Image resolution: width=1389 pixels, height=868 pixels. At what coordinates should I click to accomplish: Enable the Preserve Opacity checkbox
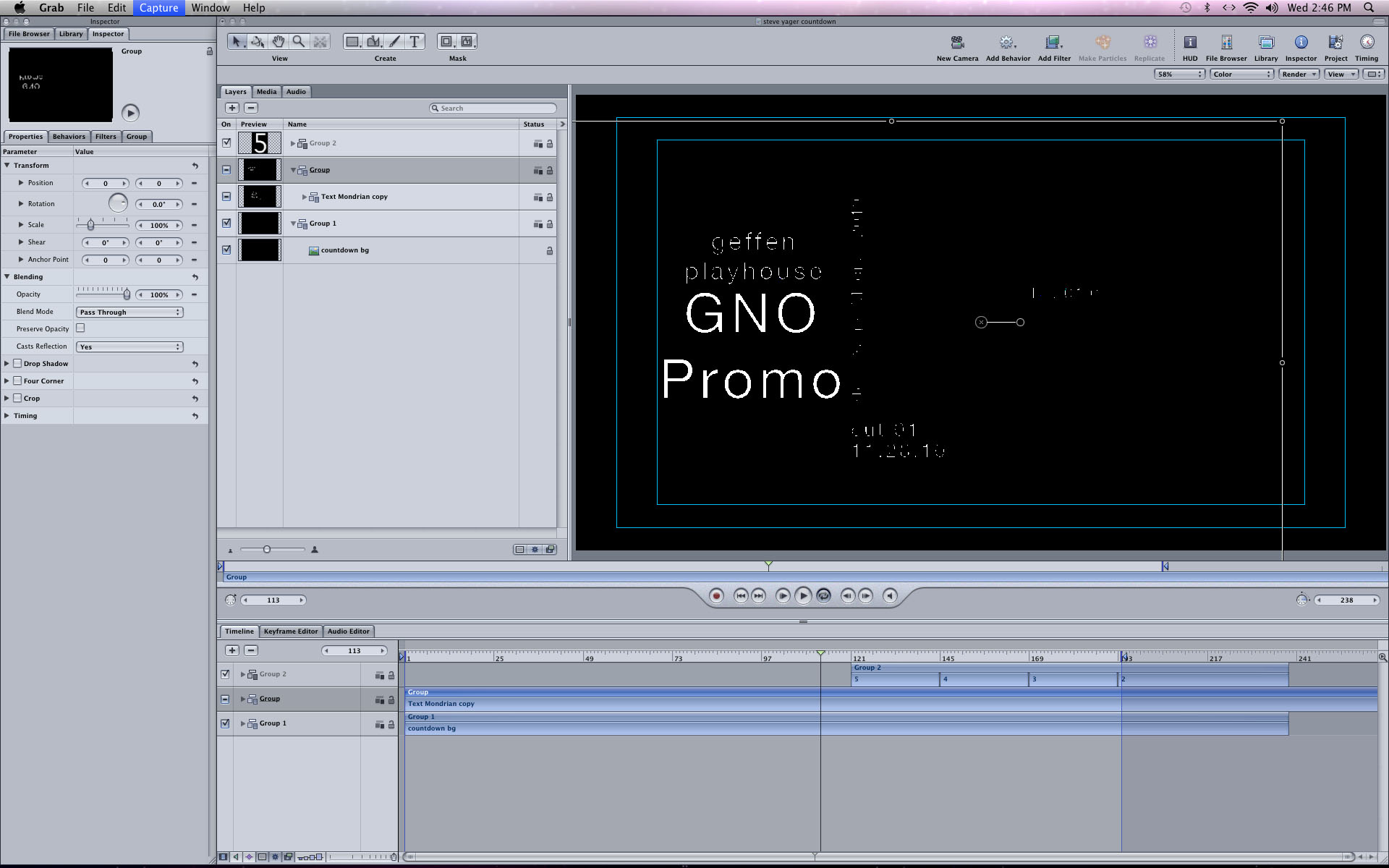[80, 328]
